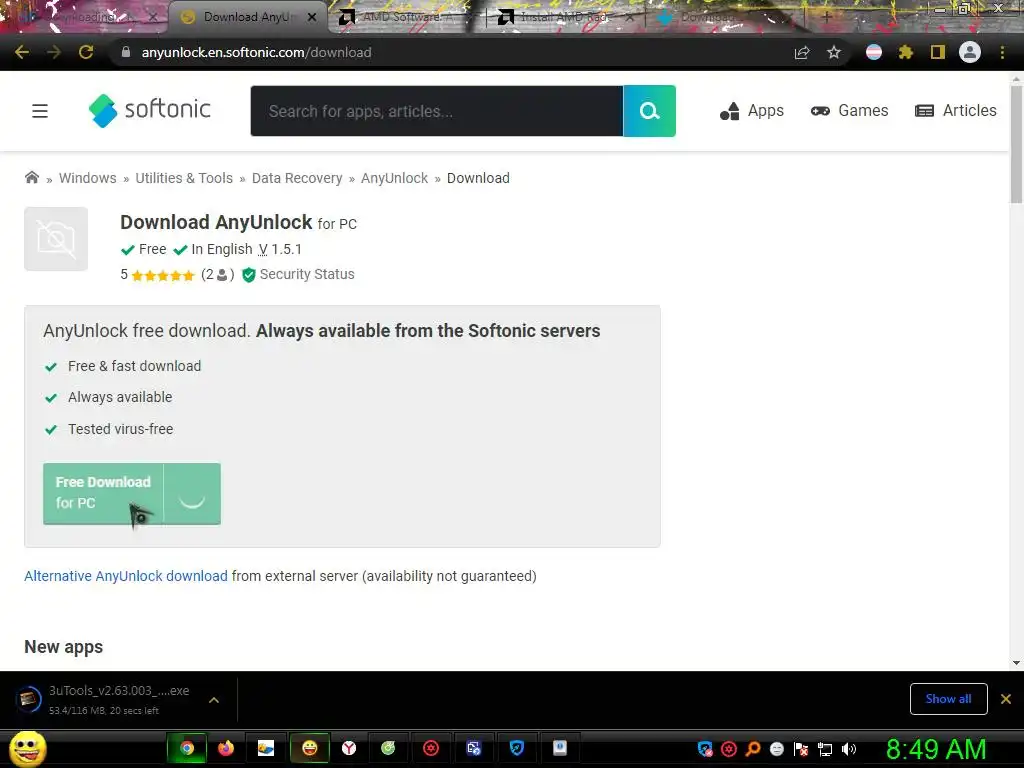Click the five-star rating

[x=163, y=276]
